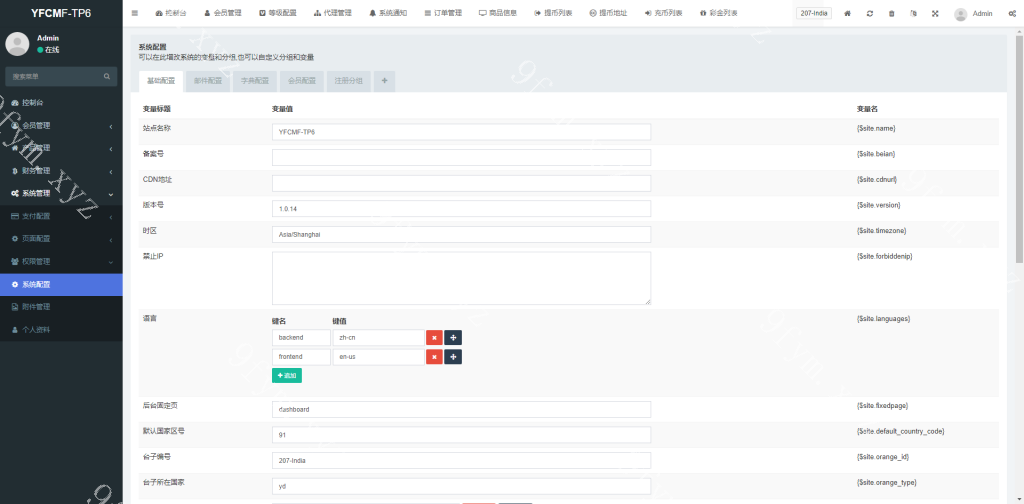Click the value field containing zh-cn
Viewport: 1024px width, 504px height.
click(378, 338)
